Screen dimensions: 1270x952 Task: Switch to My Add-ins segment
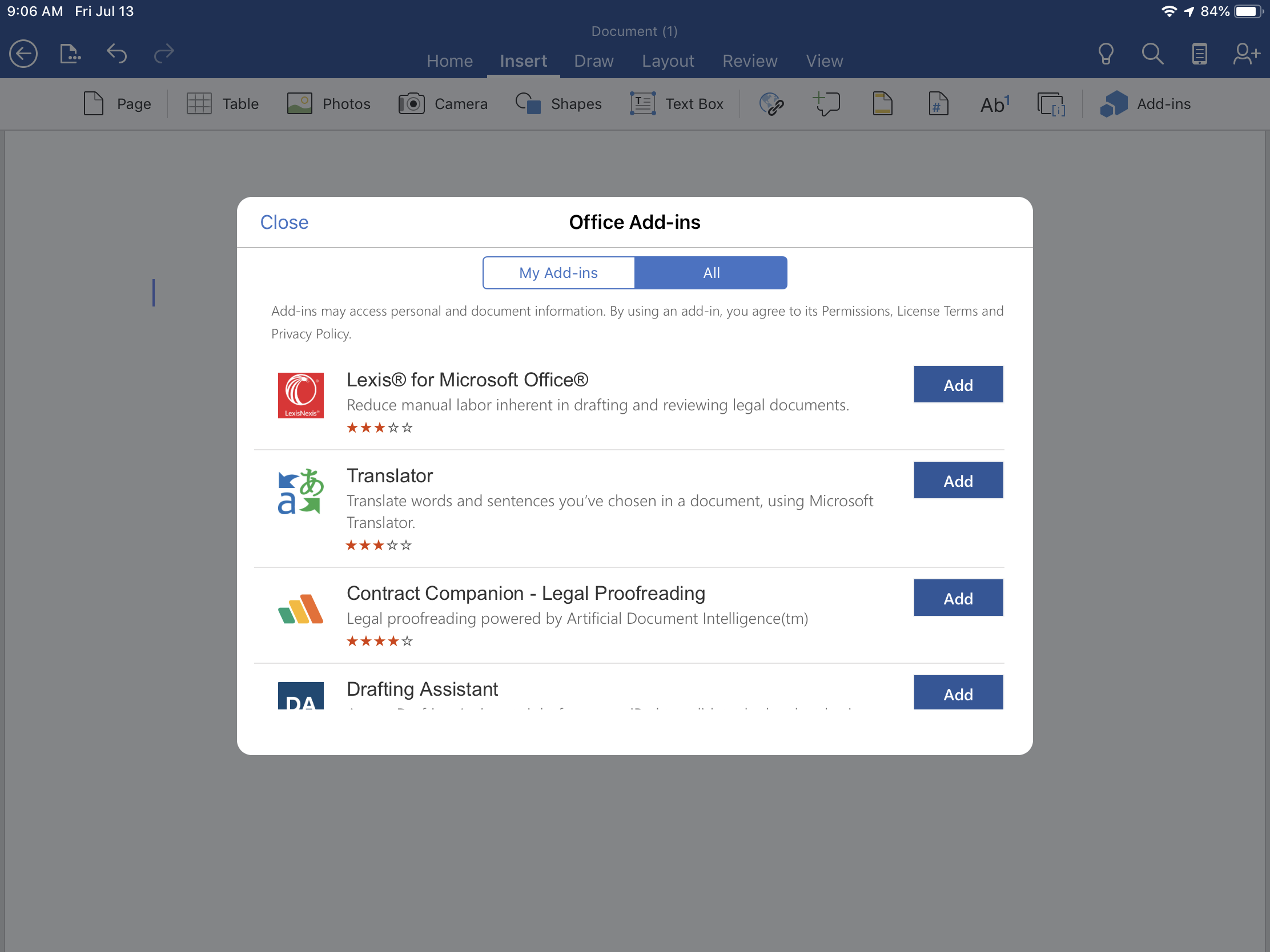pyautogui.click(x=558, y=273)
